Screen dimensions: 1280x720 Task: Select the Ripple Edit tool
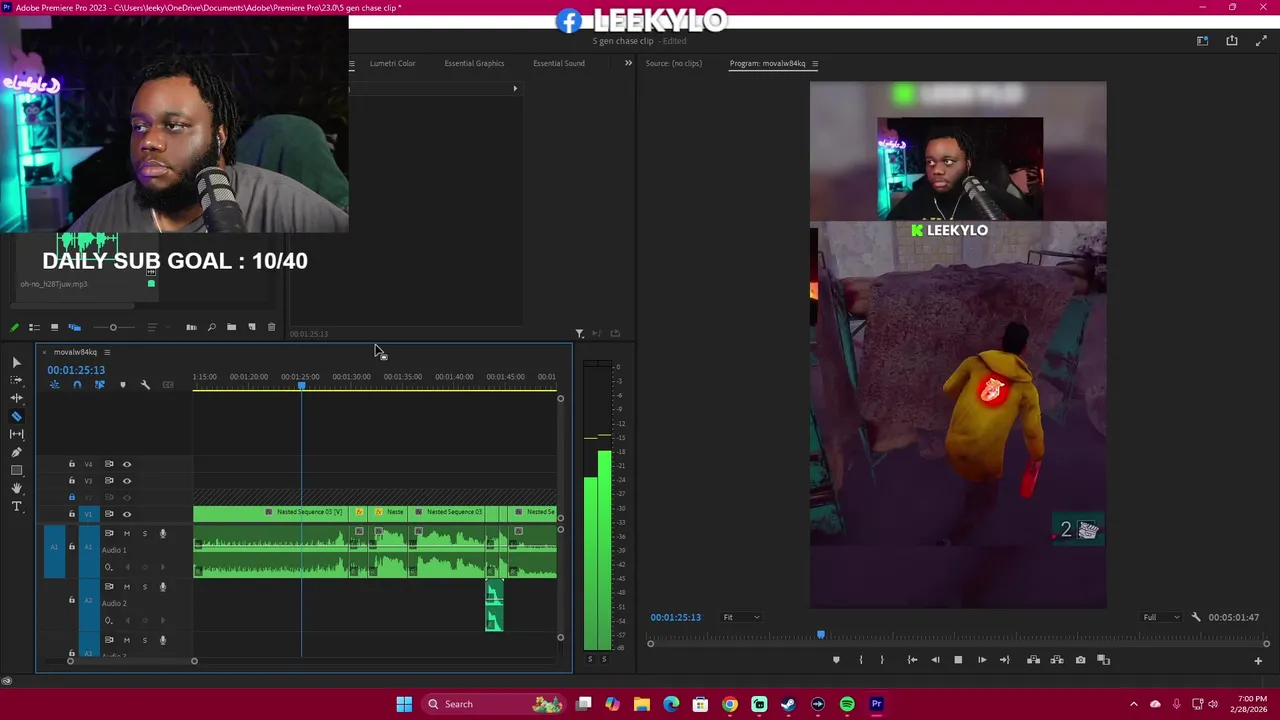[17, 398]
